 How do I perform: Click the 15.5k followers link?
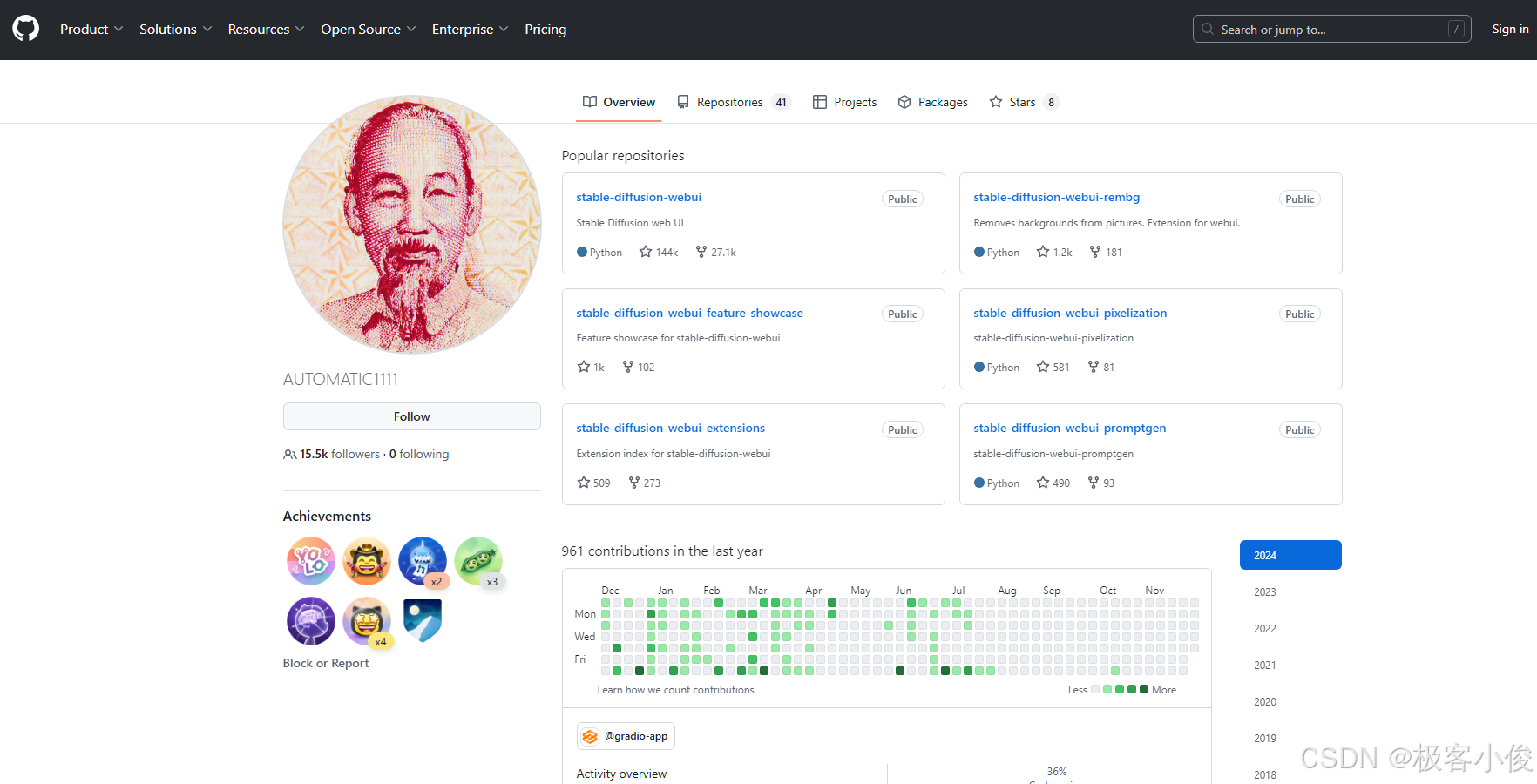(x=332, y=454)
